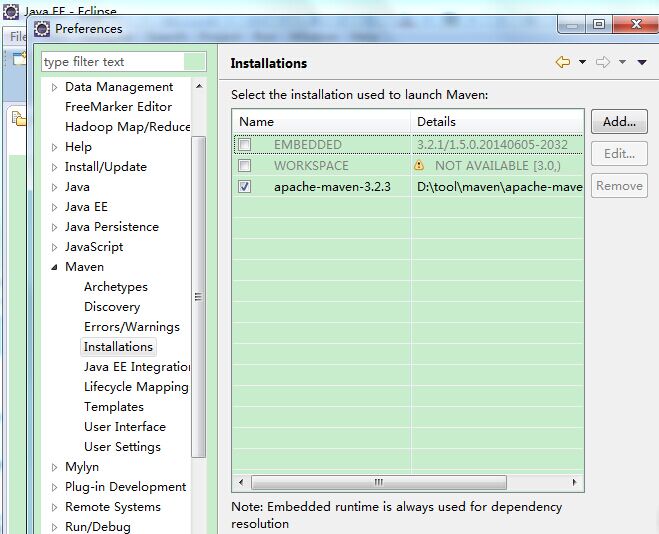This screenshot has width=659, height=534.
Task: Click the tree's vertical scrollbar thumb
Action: (x=198, y=297)
